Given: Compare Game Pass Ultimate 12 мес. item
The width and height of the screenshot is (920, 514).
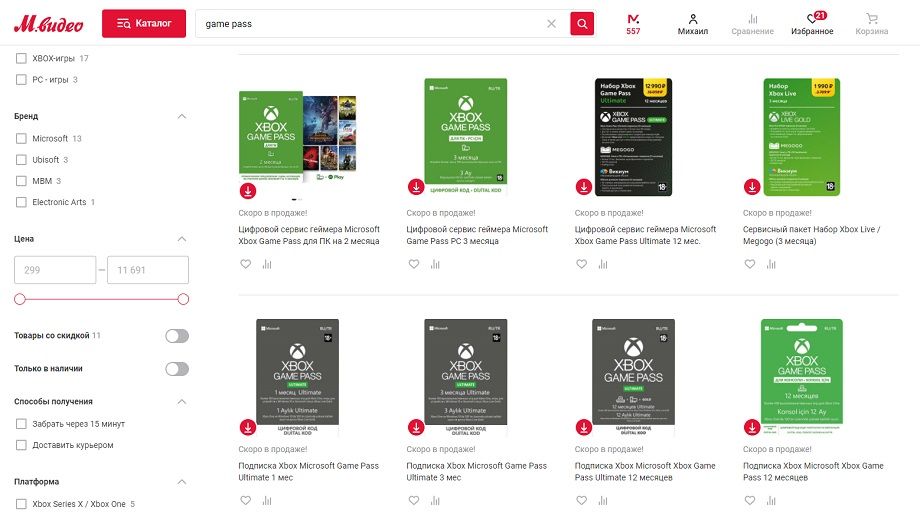Looking at the screenshot, I should click(603, 264).
